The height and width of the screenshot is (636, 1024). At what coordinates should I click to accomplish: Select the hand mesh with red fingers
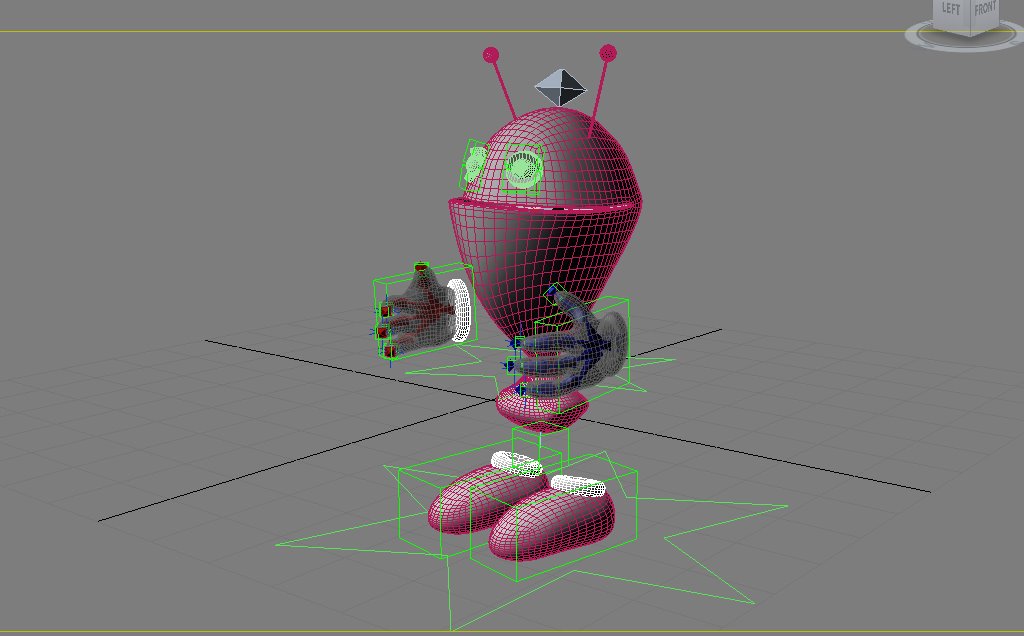click(x=421, y=310)
